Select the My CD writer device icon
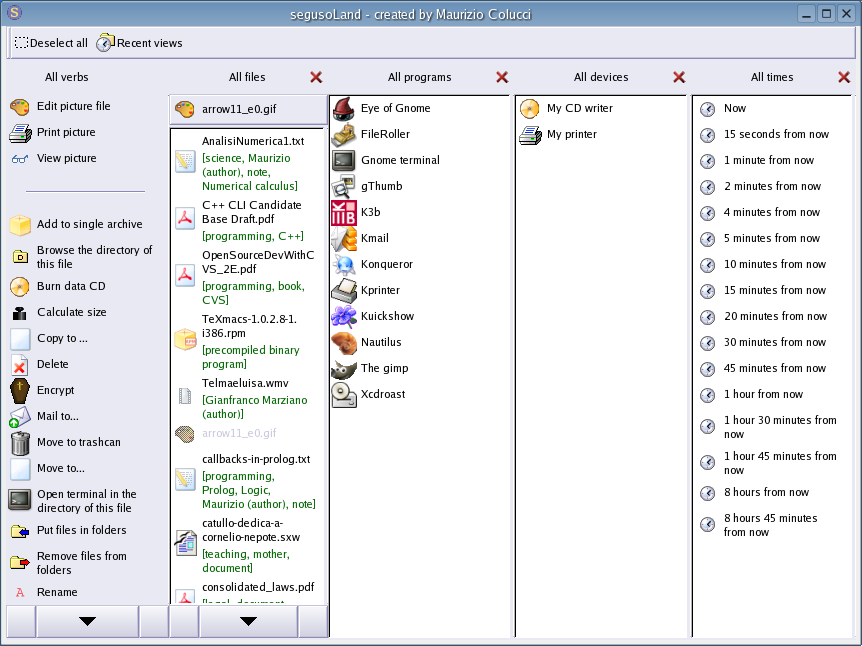This screenshot has height=646, width=862. click(x=530, y=108)
